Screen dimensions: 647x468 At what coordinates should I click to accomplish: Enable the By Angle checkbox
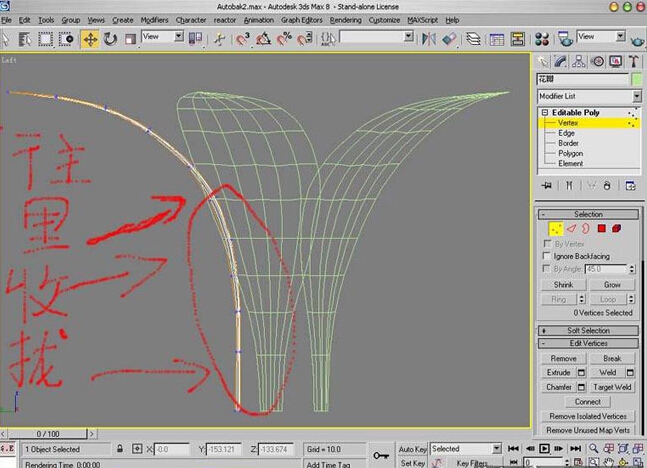[547, 269]
